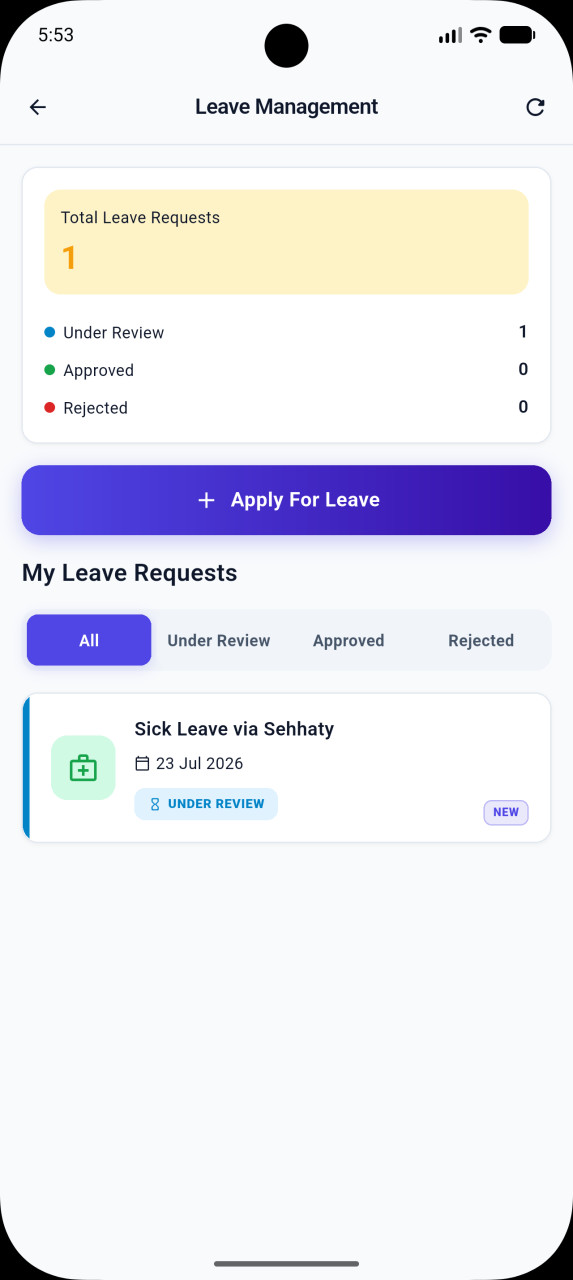This screenshot has height=1280, width=573.
Task: Tap the Wi-Fi status bar icon
Action: (x=481, y=35)
